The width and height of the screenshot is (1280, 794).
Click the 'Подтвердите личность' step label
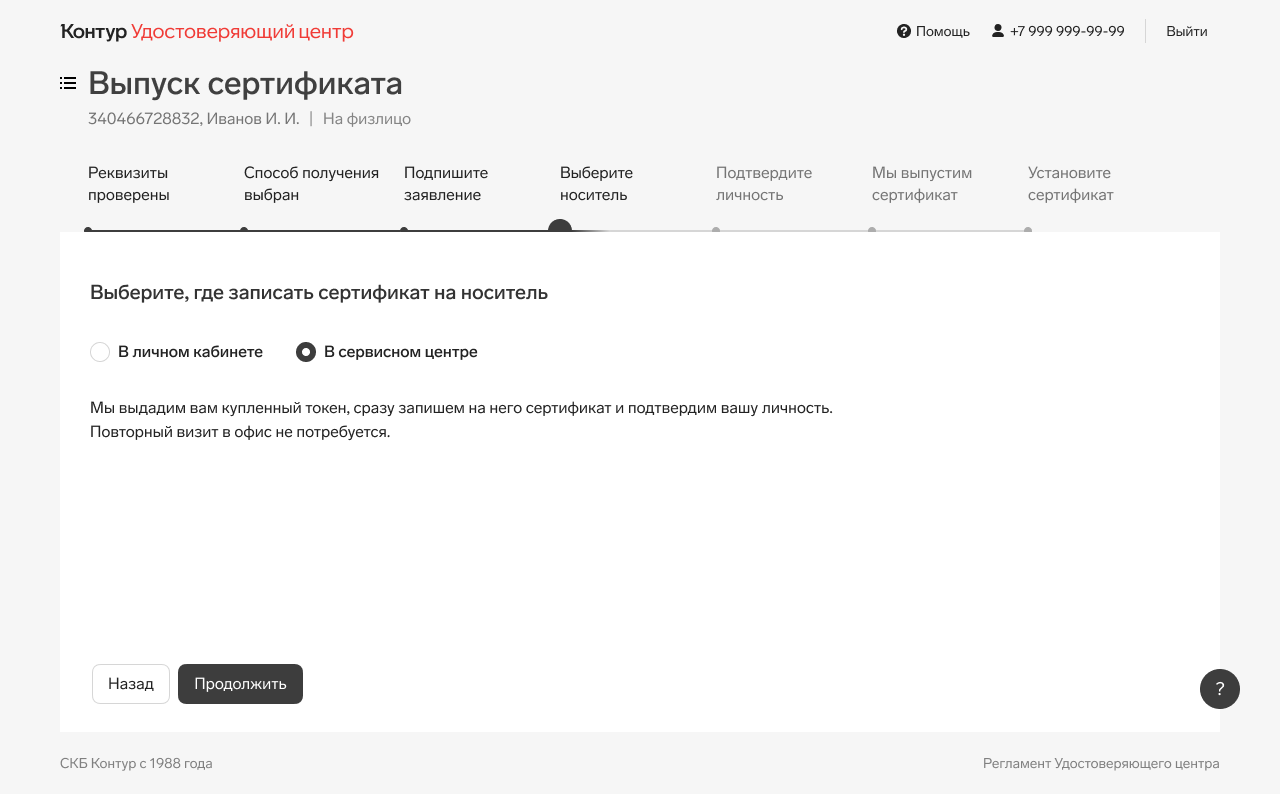(764, 184)
